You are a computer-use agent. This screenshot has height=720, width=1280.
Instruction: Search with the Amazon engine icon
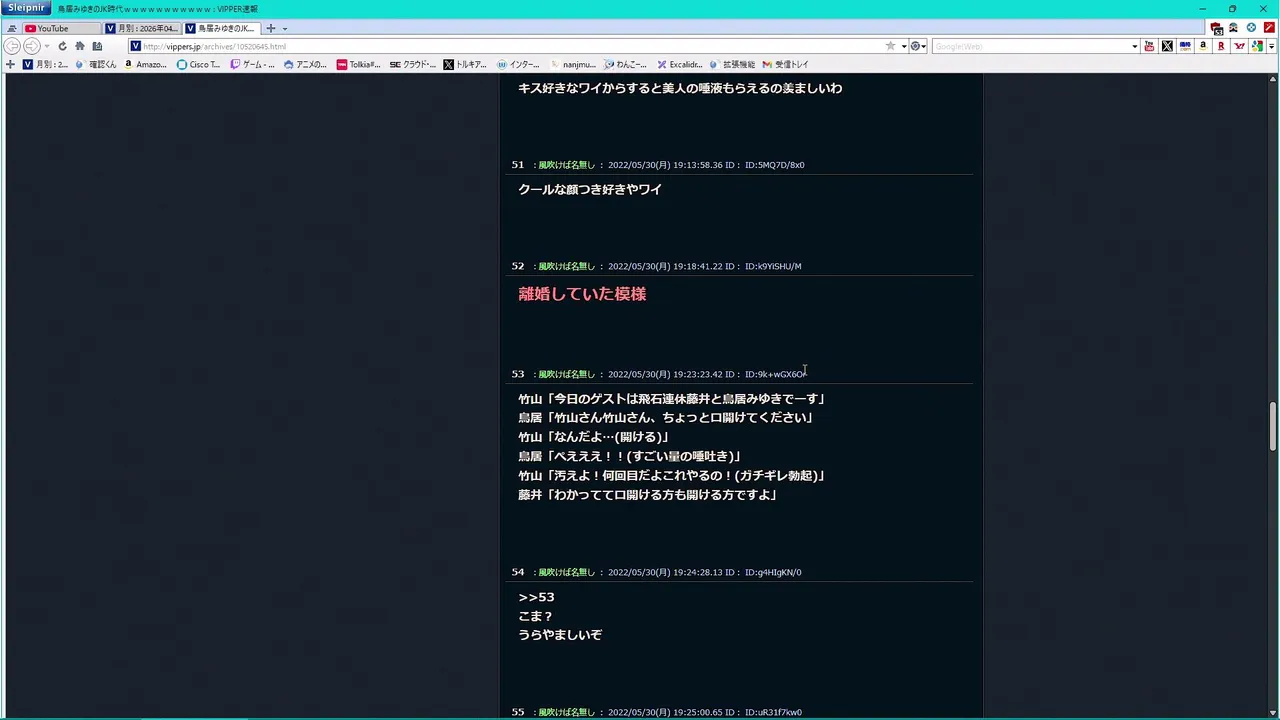pyautogui.click(x=1203, y=46)
